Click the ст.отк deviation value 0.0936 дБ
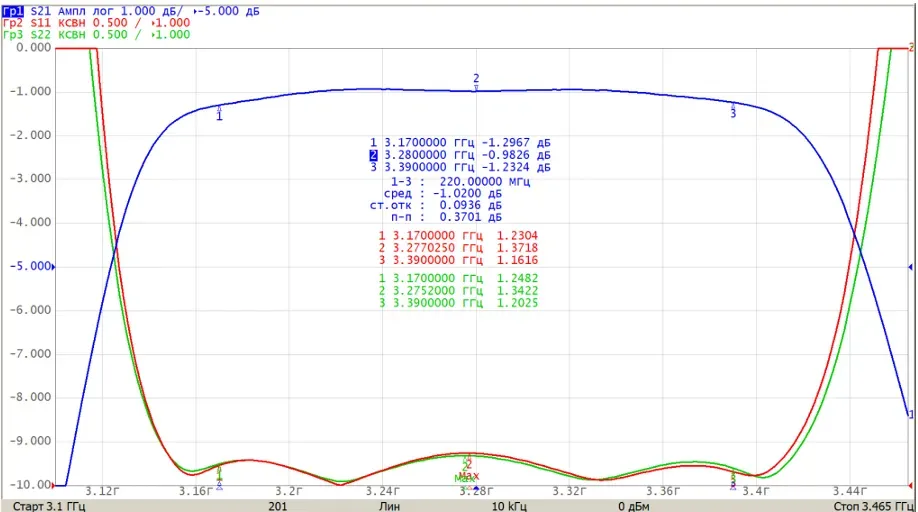The width and height of the screenshot is (918, 512). pyautogui.click(x=471, y=205)
